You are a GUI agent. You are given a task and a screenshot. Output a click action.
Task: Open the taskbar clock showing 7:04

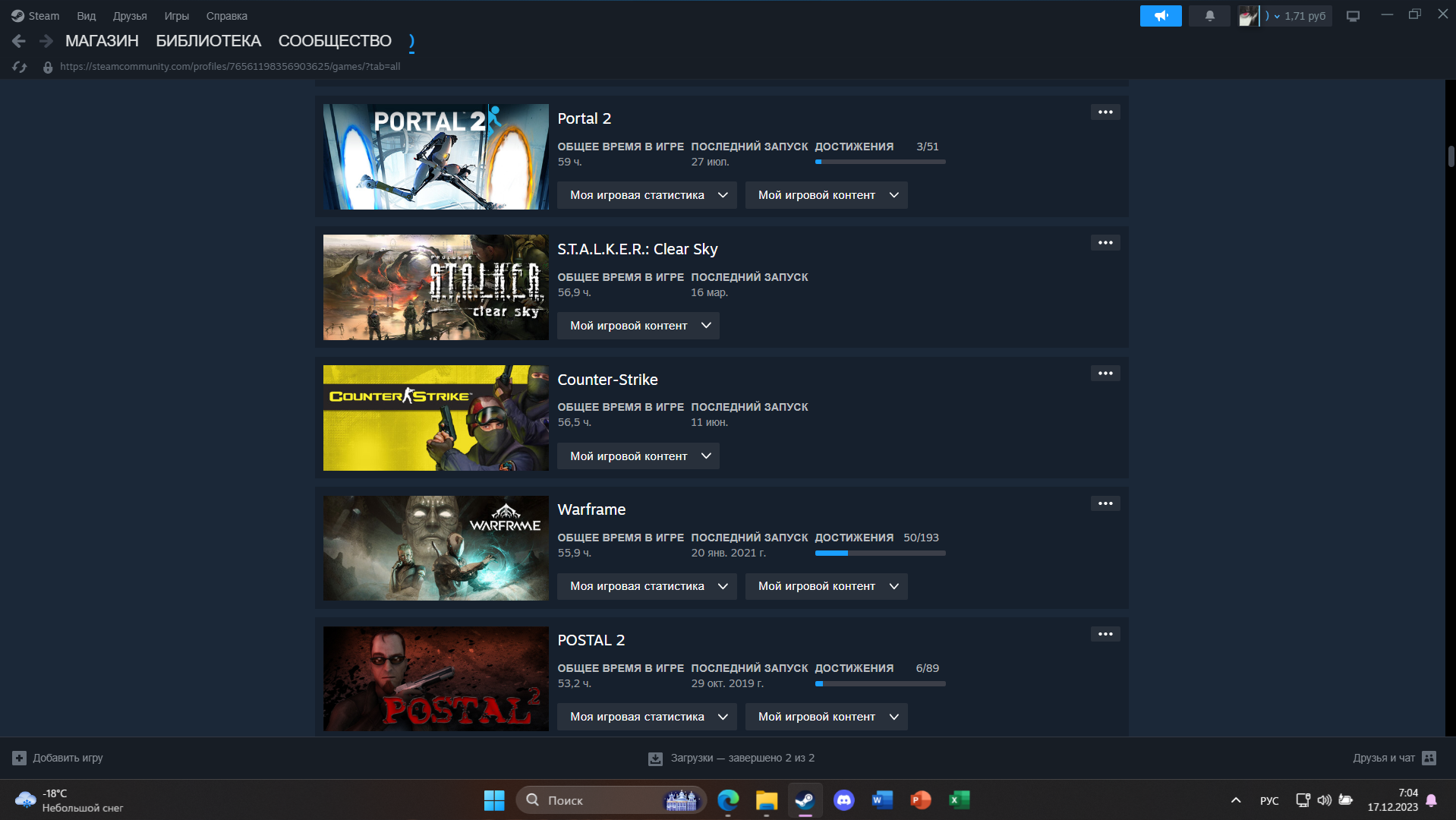click(1392, 800)
